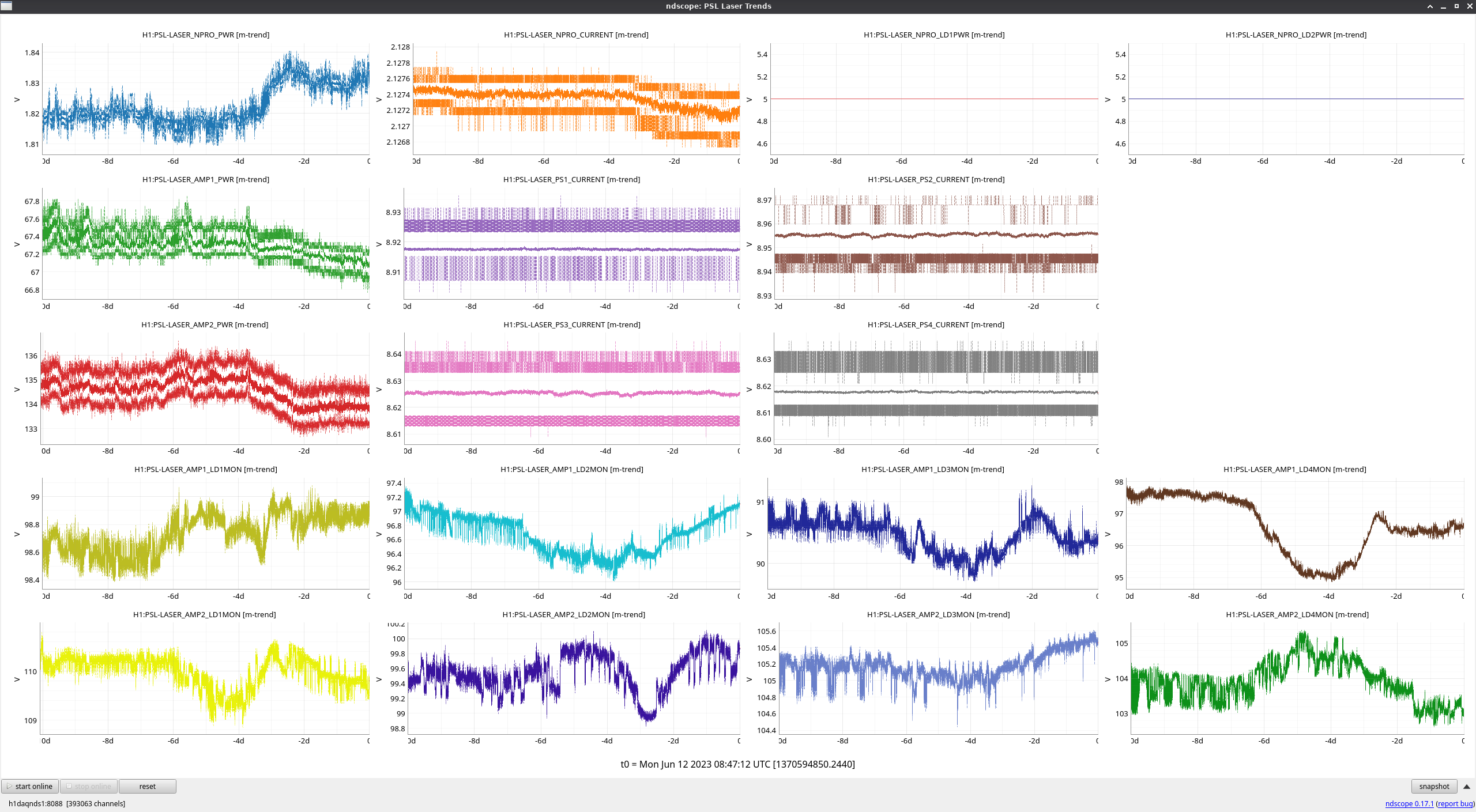Open the ndscope 0.17.1 link
This screenshot has height=812, width=1476.
[1409, 803]
